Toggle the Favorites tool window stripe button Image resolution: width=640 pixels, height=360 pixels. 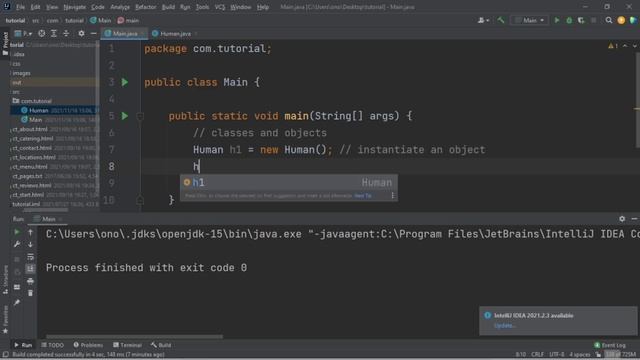(x=5, y=320)
